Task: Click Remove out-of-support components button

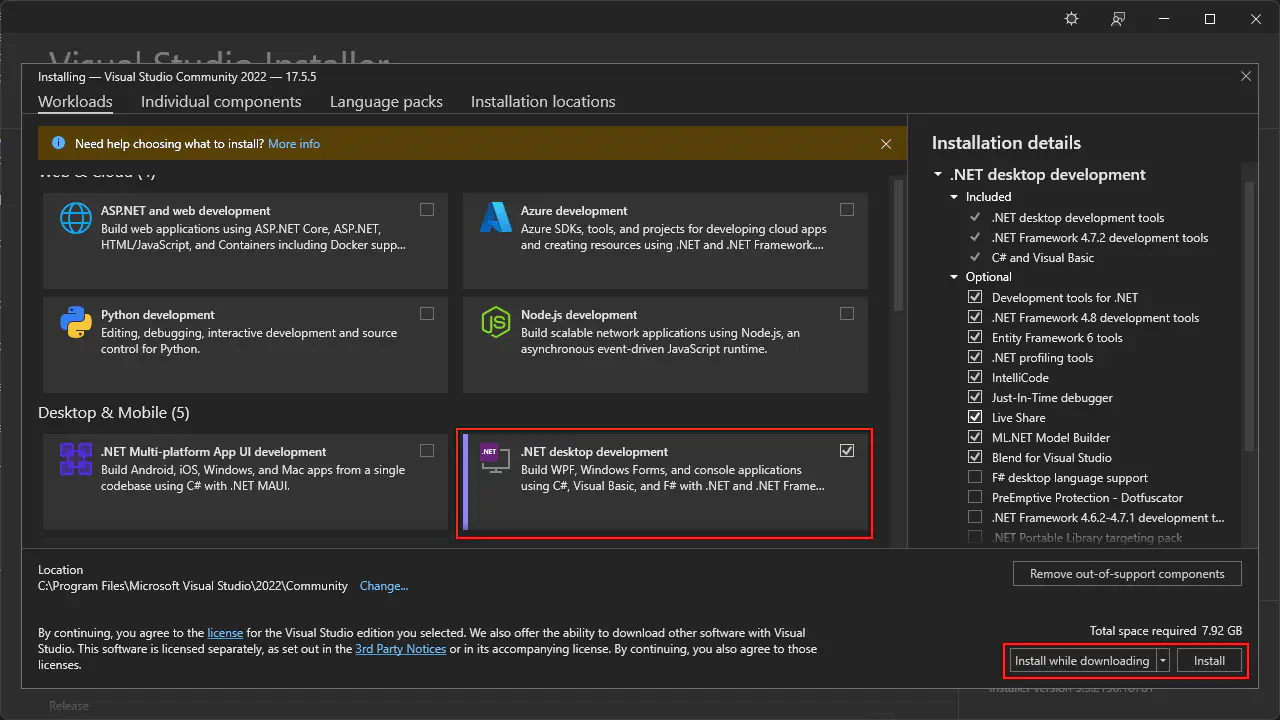Action: tap(1127, 574)
